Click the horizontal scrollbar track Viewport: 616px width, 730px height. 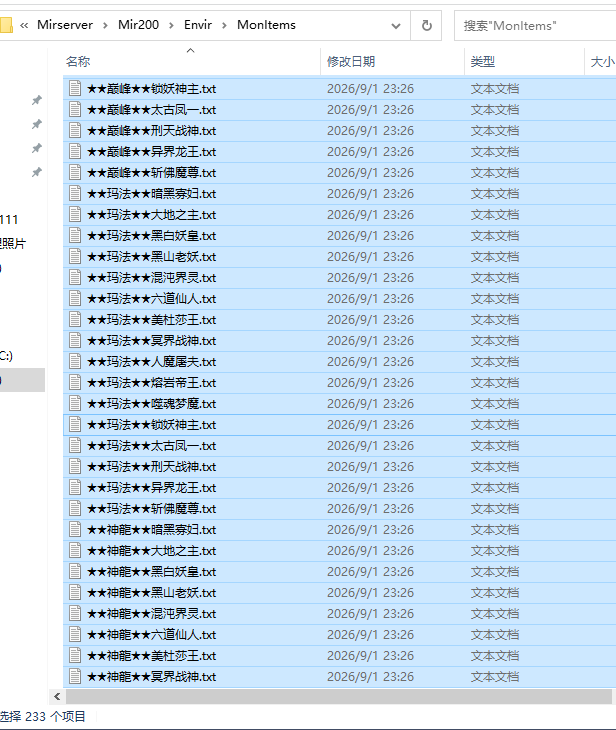pos(338,696)
